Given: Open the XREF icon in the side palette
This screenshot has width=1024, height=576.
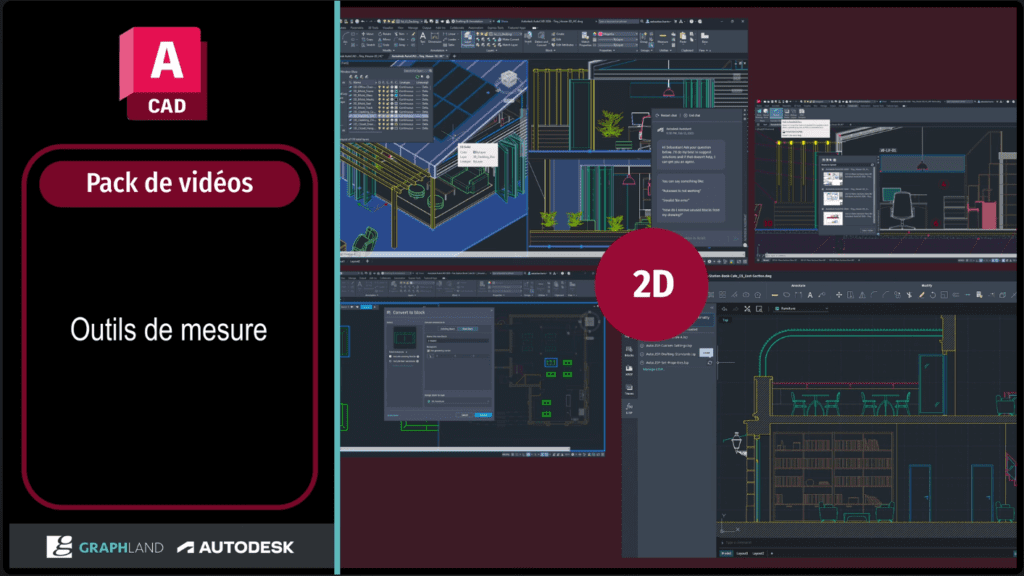Looking at the screenshot, I should point(629,372).
